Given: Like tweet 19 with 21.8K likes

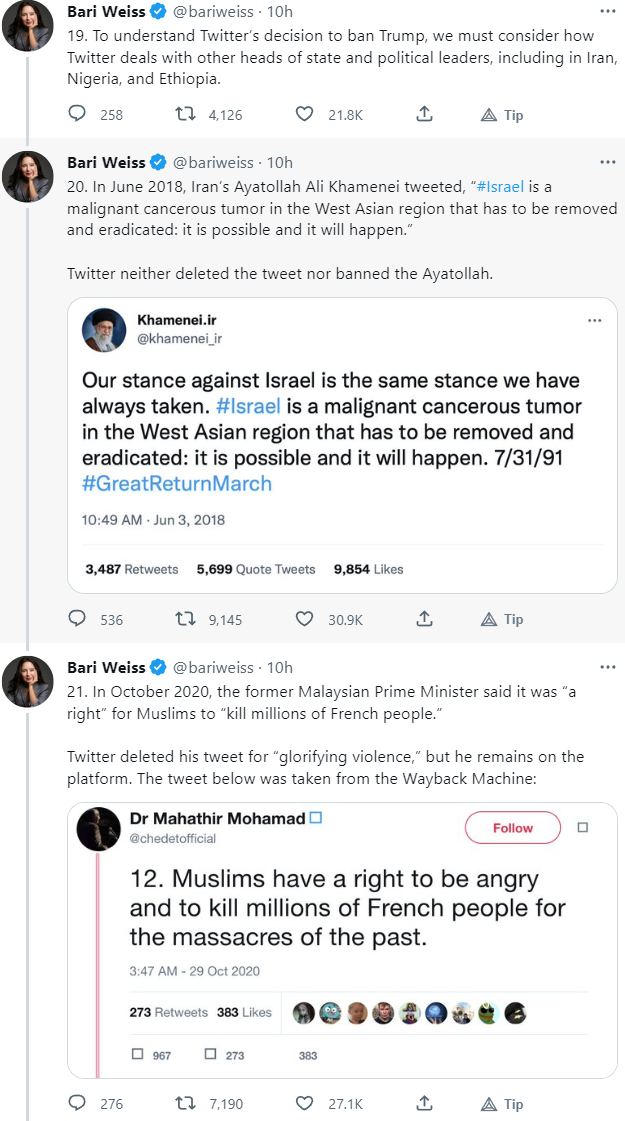Looking at the screenshot, I should pyautogui.click(x=305, y=115).
